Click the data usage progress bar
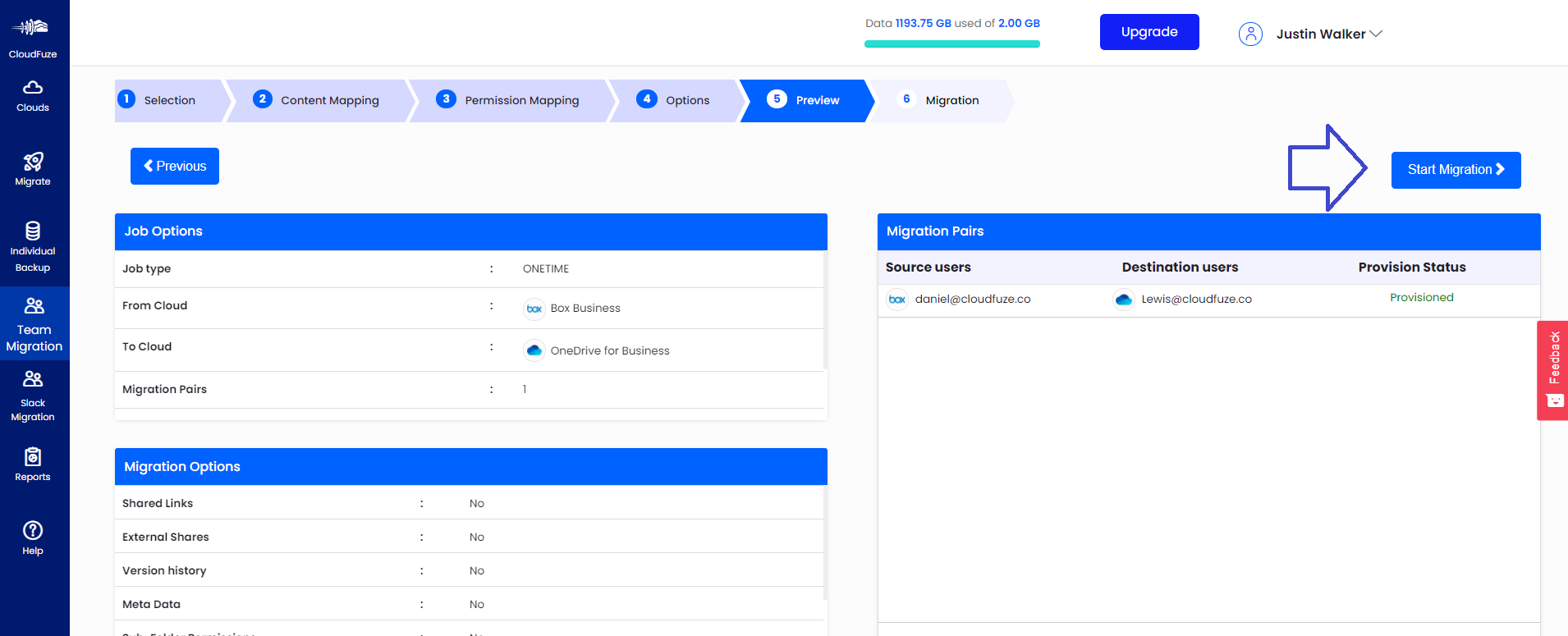Viewport: 1568px width, 636px height. coord(952,44)
